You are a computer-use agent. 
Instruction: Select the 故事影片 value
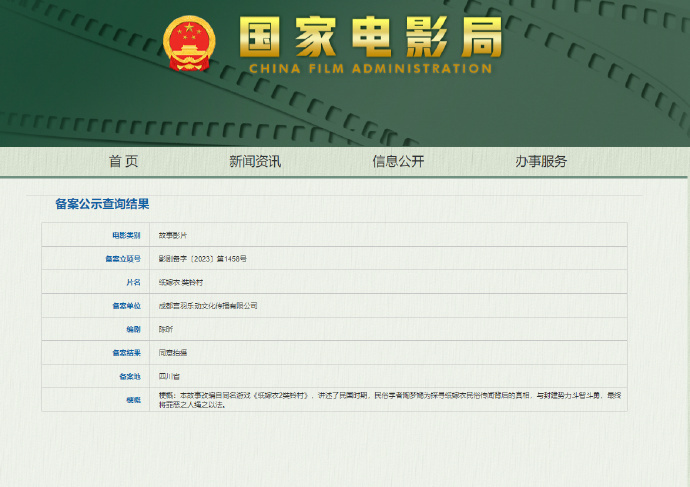pyautogui.click(x=172, y=235)
